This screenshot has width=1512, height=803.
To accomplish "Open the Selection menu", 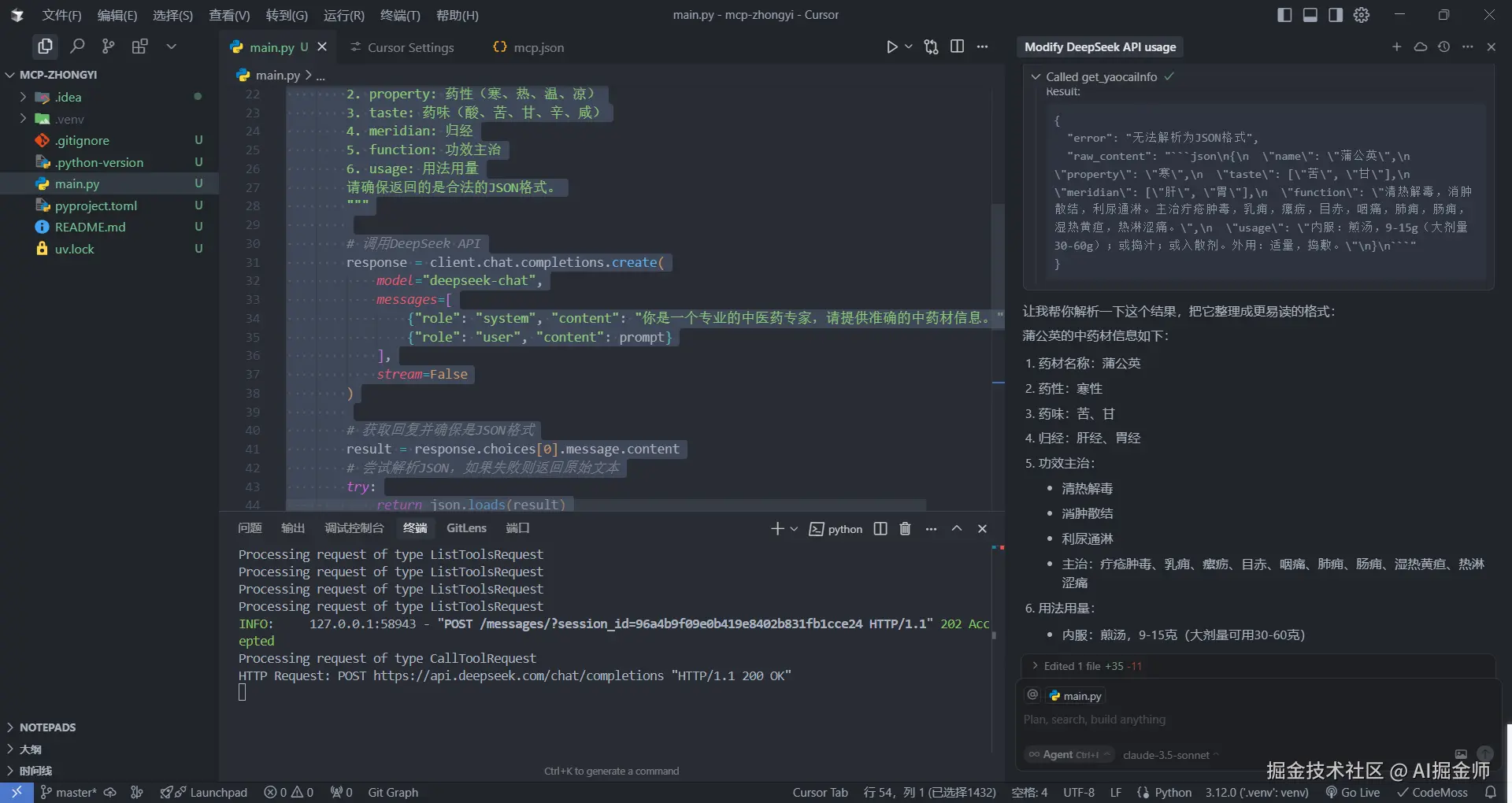I will (172, 15).
